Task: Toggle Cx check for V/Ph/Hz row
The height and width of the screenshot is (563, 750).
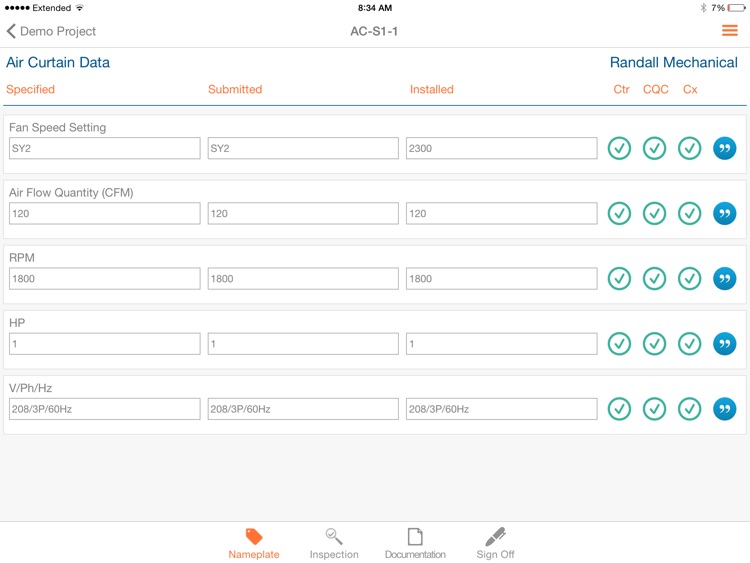Action: click(x=689, y=409)
